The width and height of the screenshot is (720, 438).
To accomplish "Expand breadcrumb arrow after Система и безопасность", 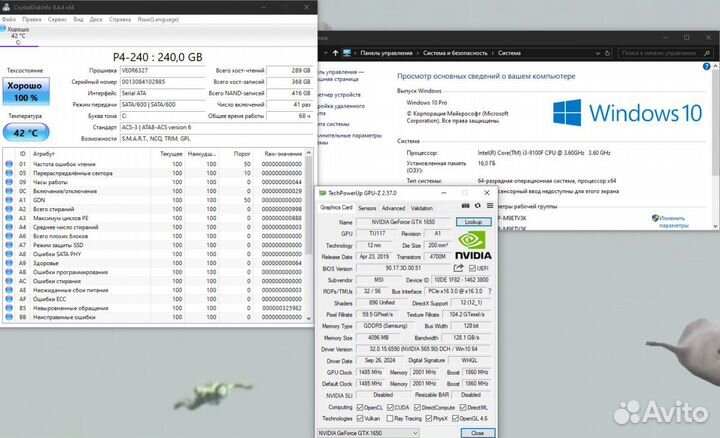I will pyautogui.click(x=492, y=53).
